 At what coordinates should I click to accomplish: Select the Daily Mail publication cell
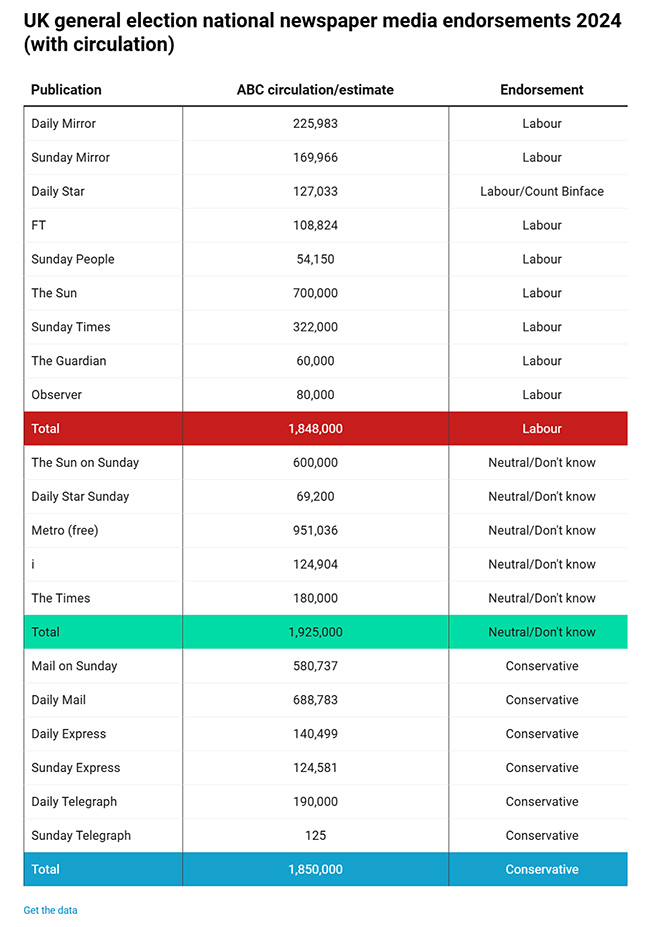tap(59, 700)
